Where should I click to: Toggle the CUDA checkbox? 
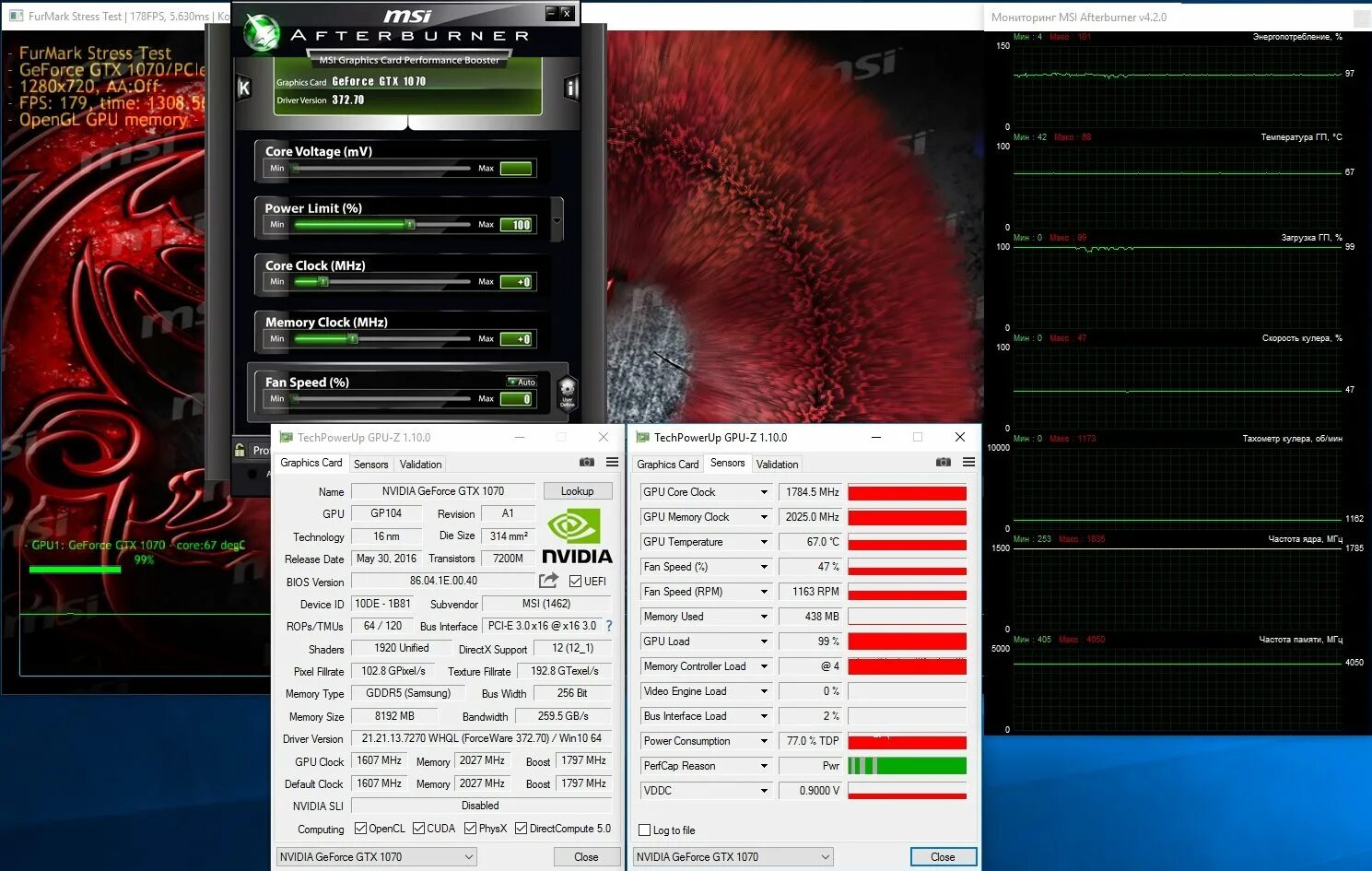coord(419,829)
